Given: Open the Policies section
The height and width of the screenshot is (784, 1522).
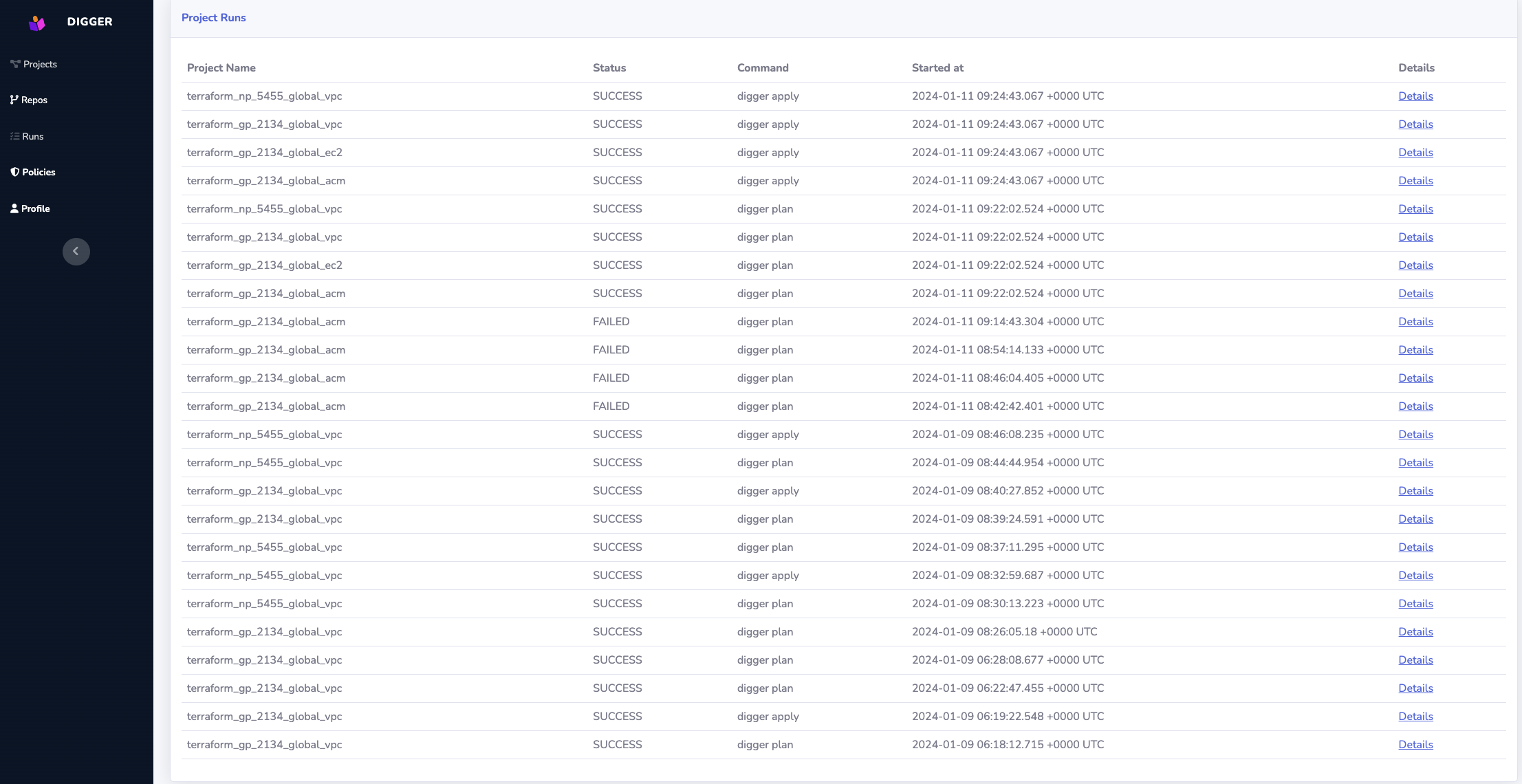Looking at the screenshot, I should (39, 172).
